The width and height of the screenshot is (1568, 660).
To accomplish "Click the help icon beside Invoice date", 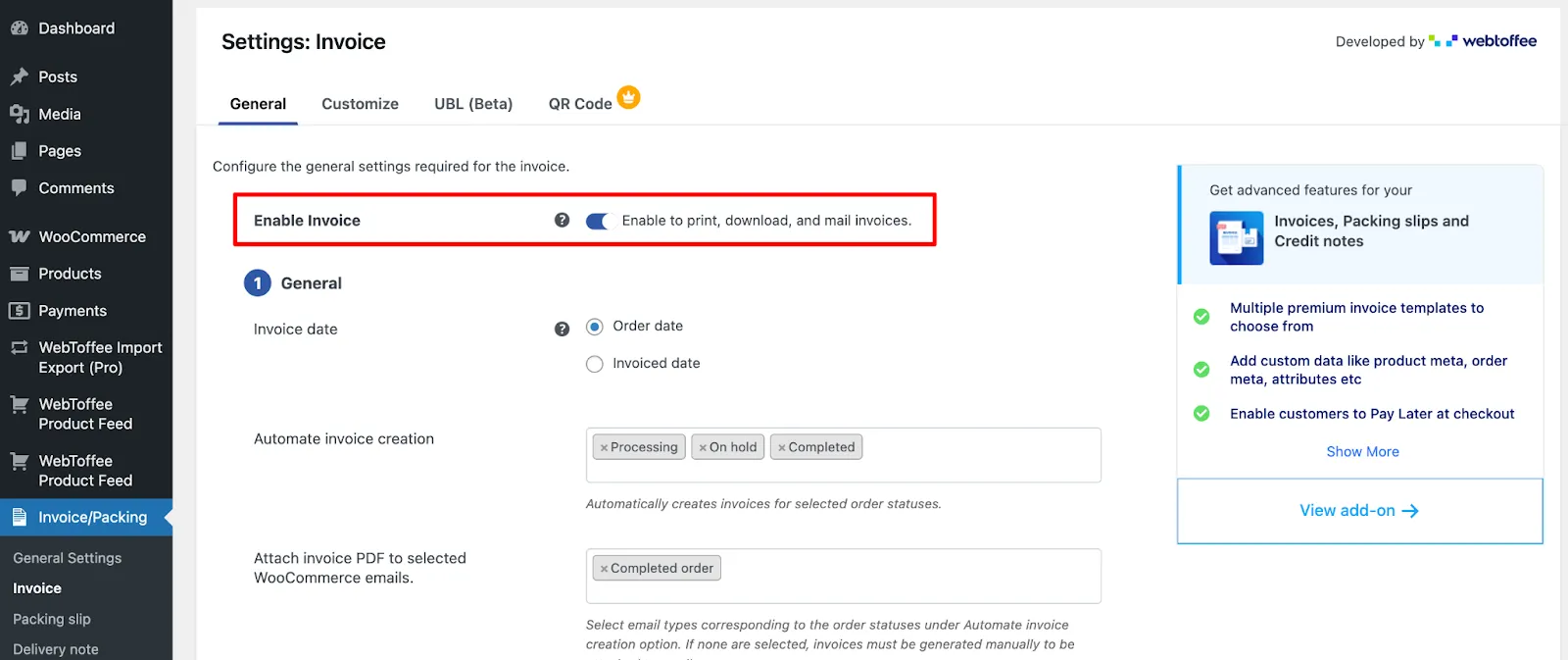I will pyautogui.click(x=562, y=329).
